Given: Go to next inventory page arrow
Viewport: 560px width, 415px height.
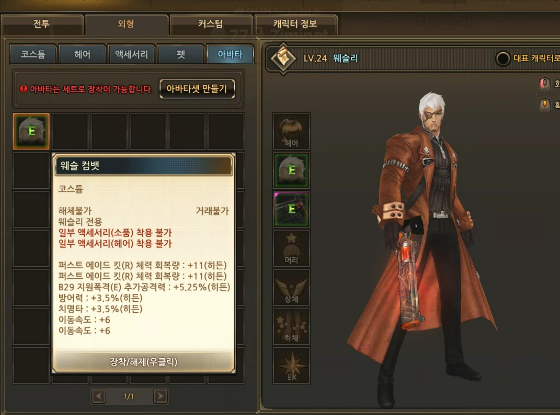Looking at the screenshot, I should point(160,396).
